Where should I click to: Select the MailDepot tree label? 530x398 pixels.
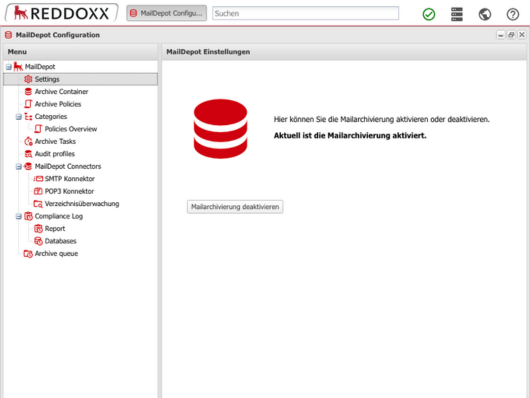pos(40,67)
